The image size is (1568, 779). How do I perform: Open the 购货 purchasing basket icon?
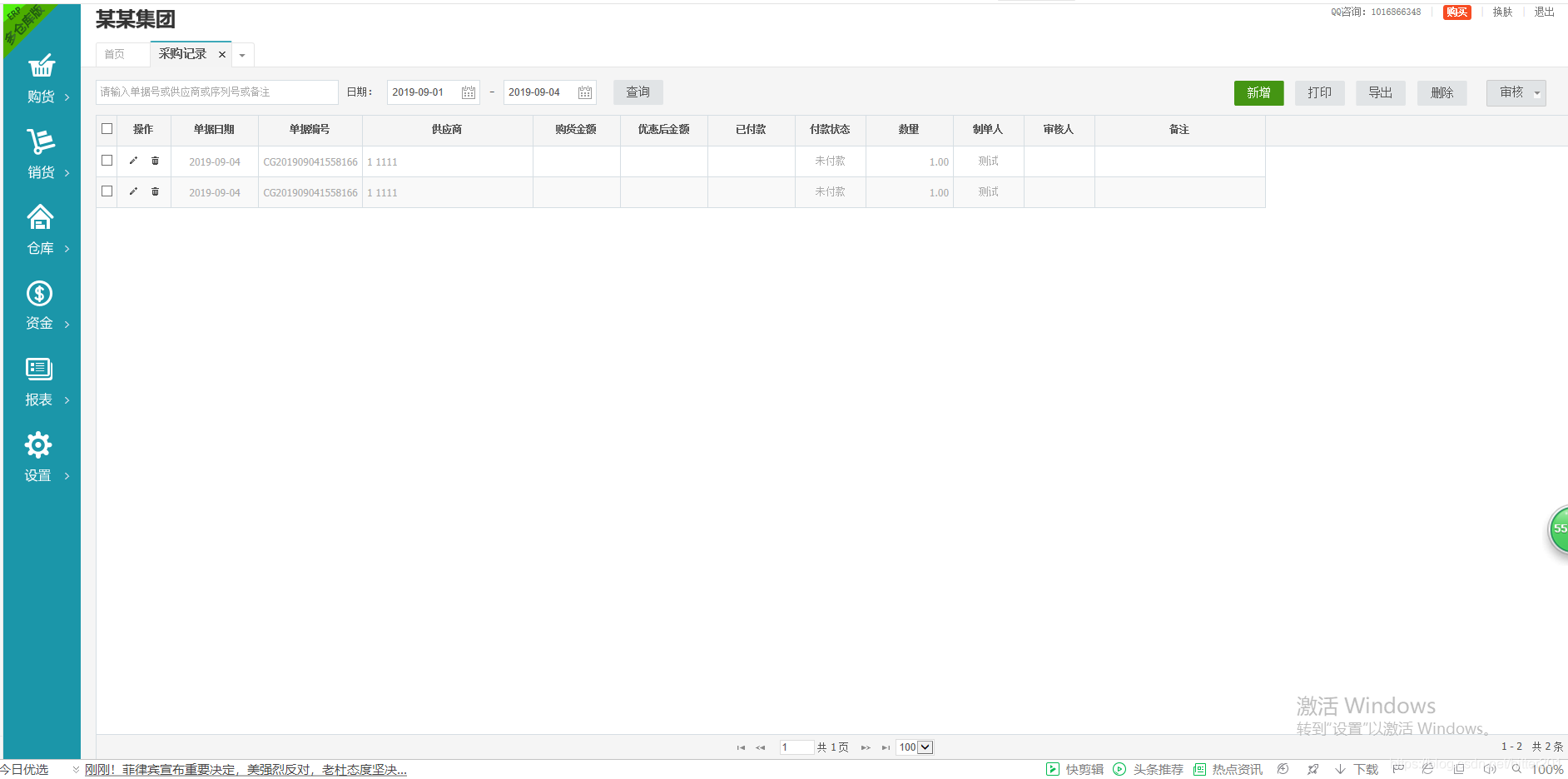[x=42, y=66]
